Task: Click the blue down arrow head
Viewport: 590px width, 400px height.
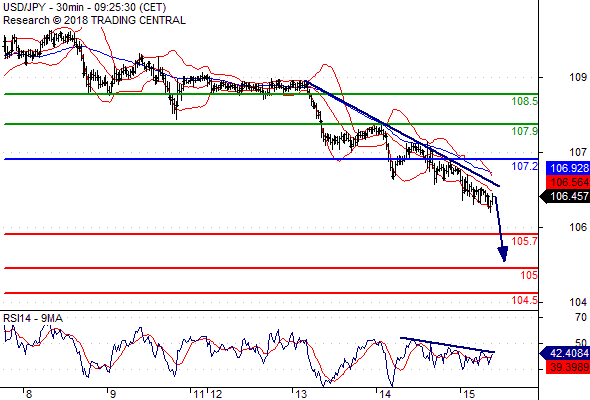Action: pos(503,254)
